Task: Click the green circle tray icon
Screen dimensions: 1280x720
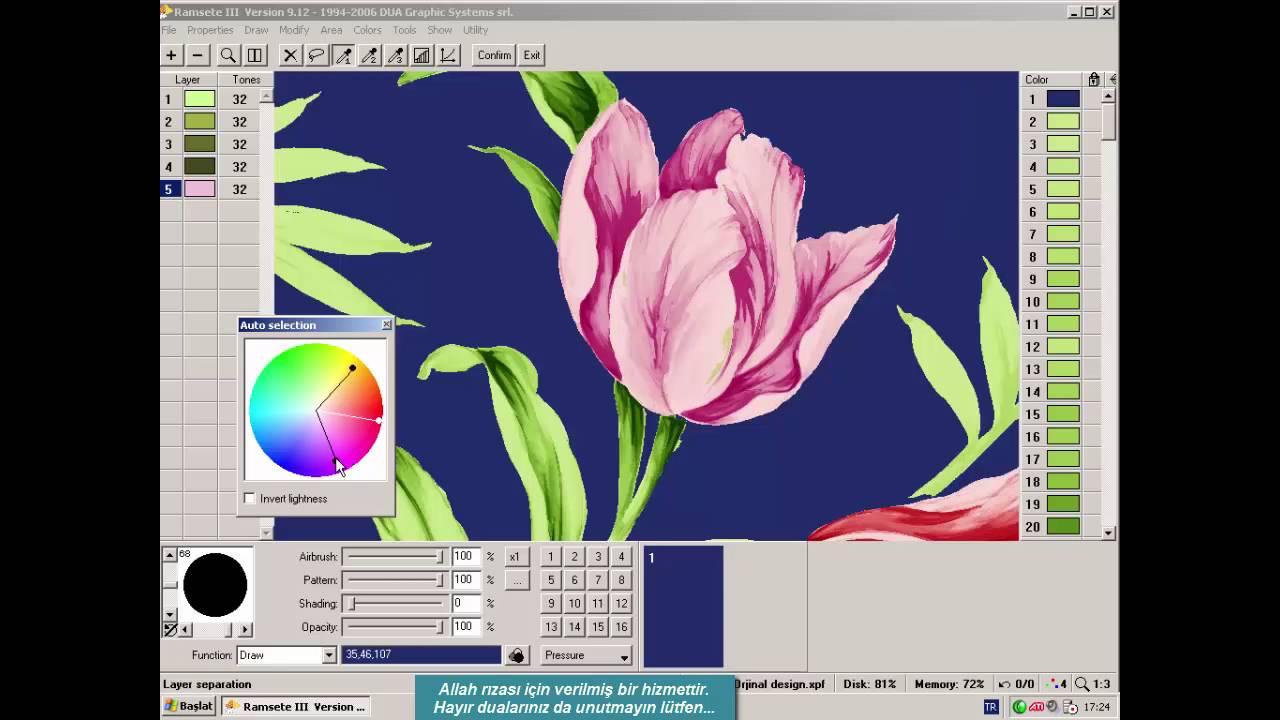Action: pos(1020,707)
